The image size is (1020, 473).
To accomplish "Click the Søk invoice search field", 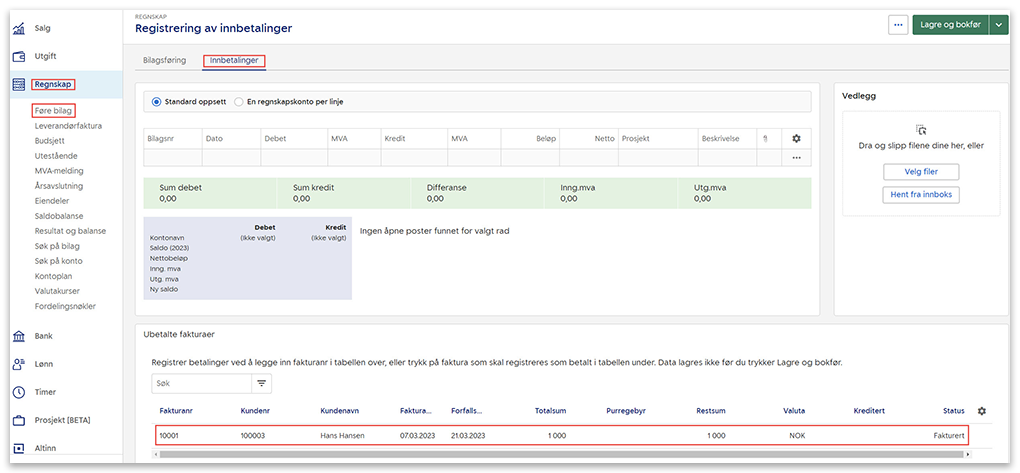I will click(200, 383).
